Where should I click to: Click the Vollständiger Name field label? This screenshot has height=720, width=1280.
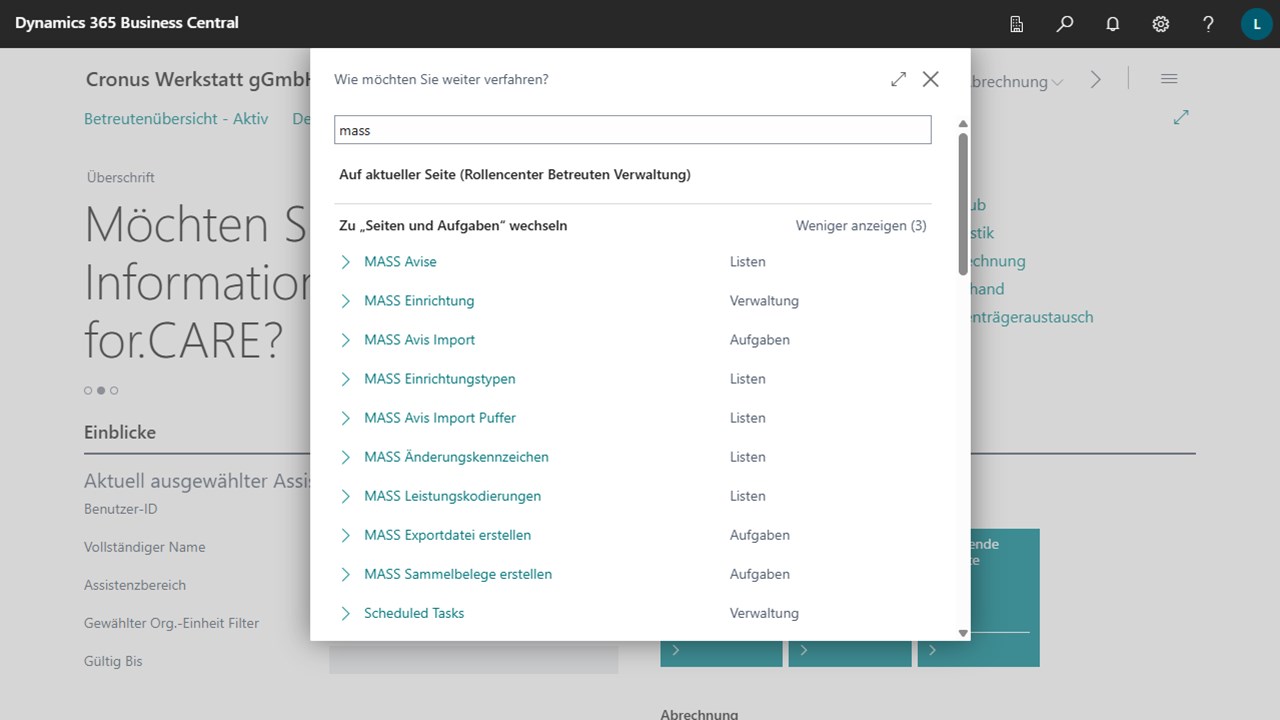pyautogui.click(x=145, y=547)
